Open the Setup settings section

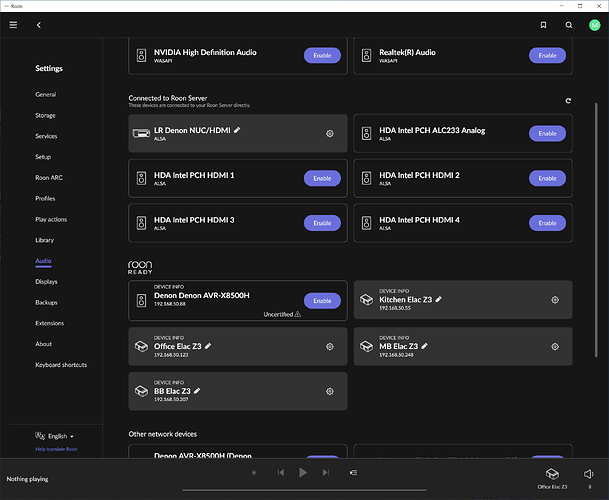(x=43, y=157)
